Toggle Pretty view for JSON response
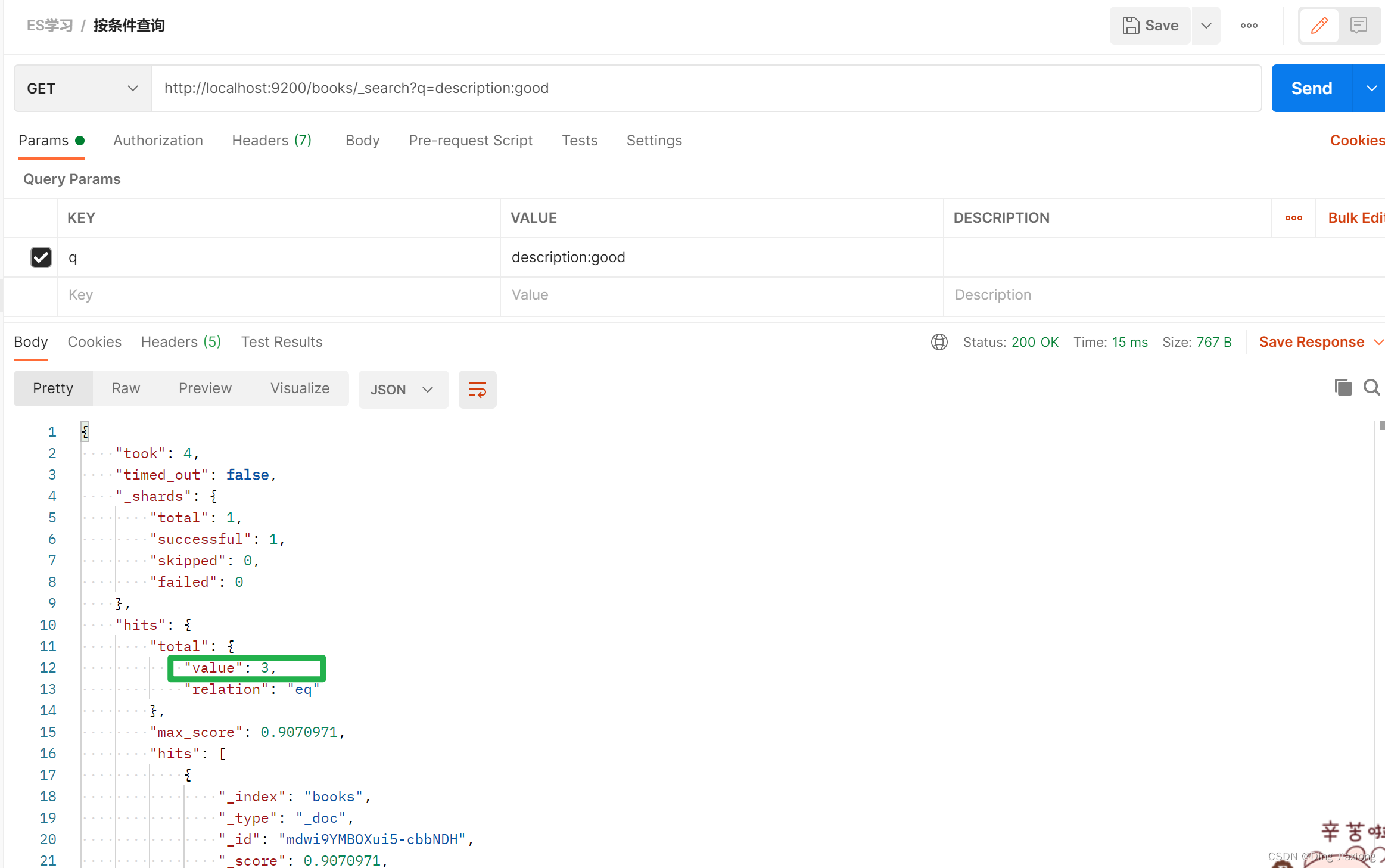 click(x=53, y=389)
